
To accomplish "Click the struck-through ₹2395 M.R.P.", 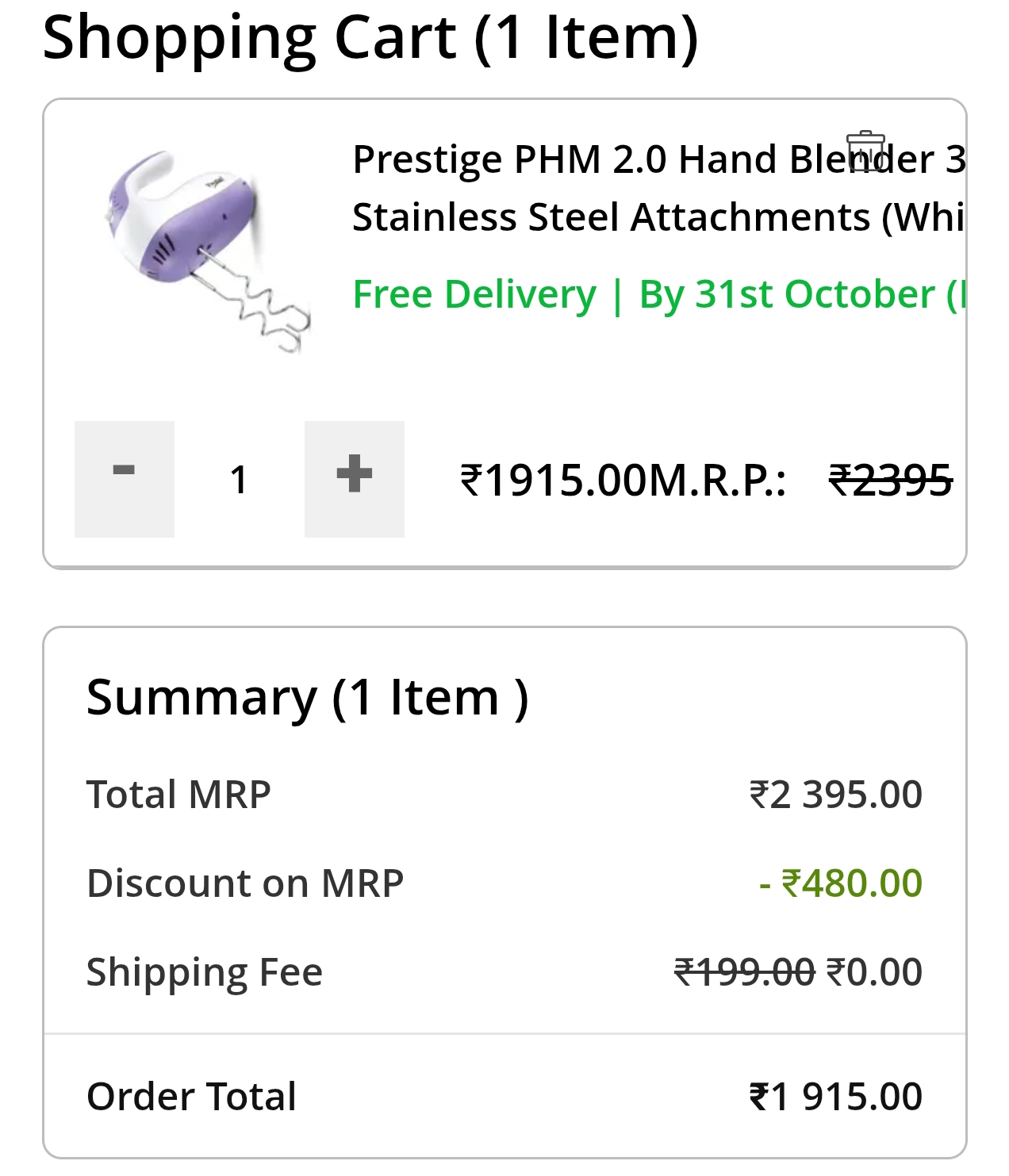I will click(890, 481).
